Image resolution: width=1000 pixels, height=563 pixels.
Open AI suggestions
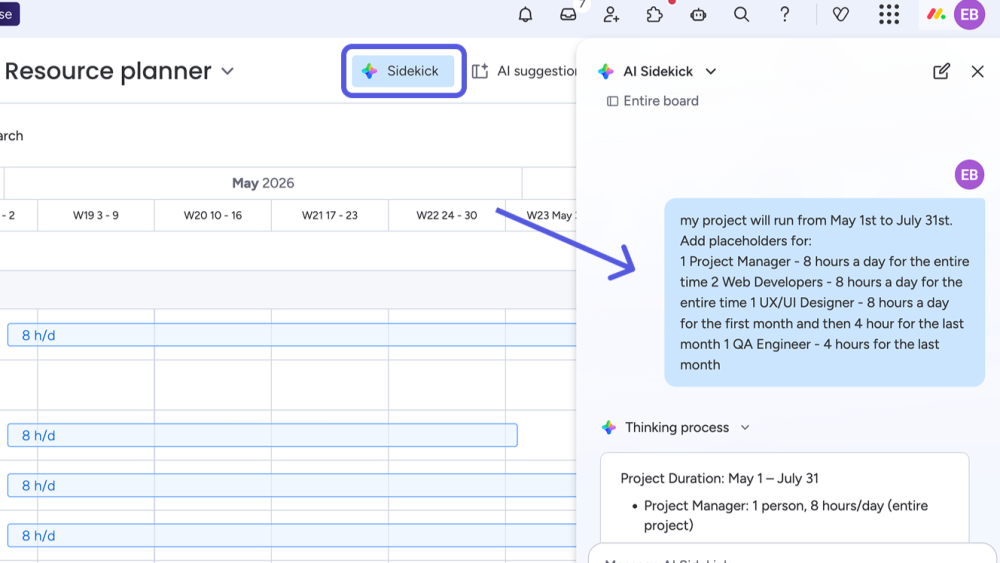[525, 71]
